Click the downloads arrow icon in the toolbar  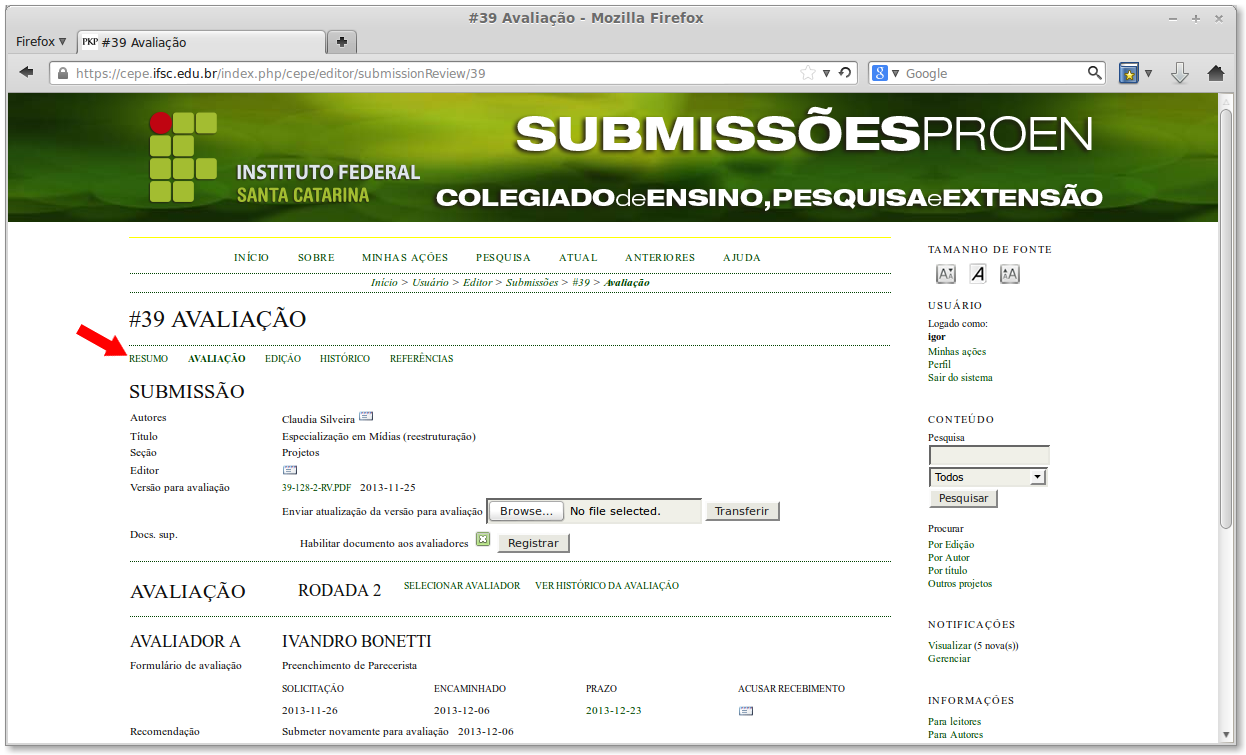click(x=1180, y=72)
